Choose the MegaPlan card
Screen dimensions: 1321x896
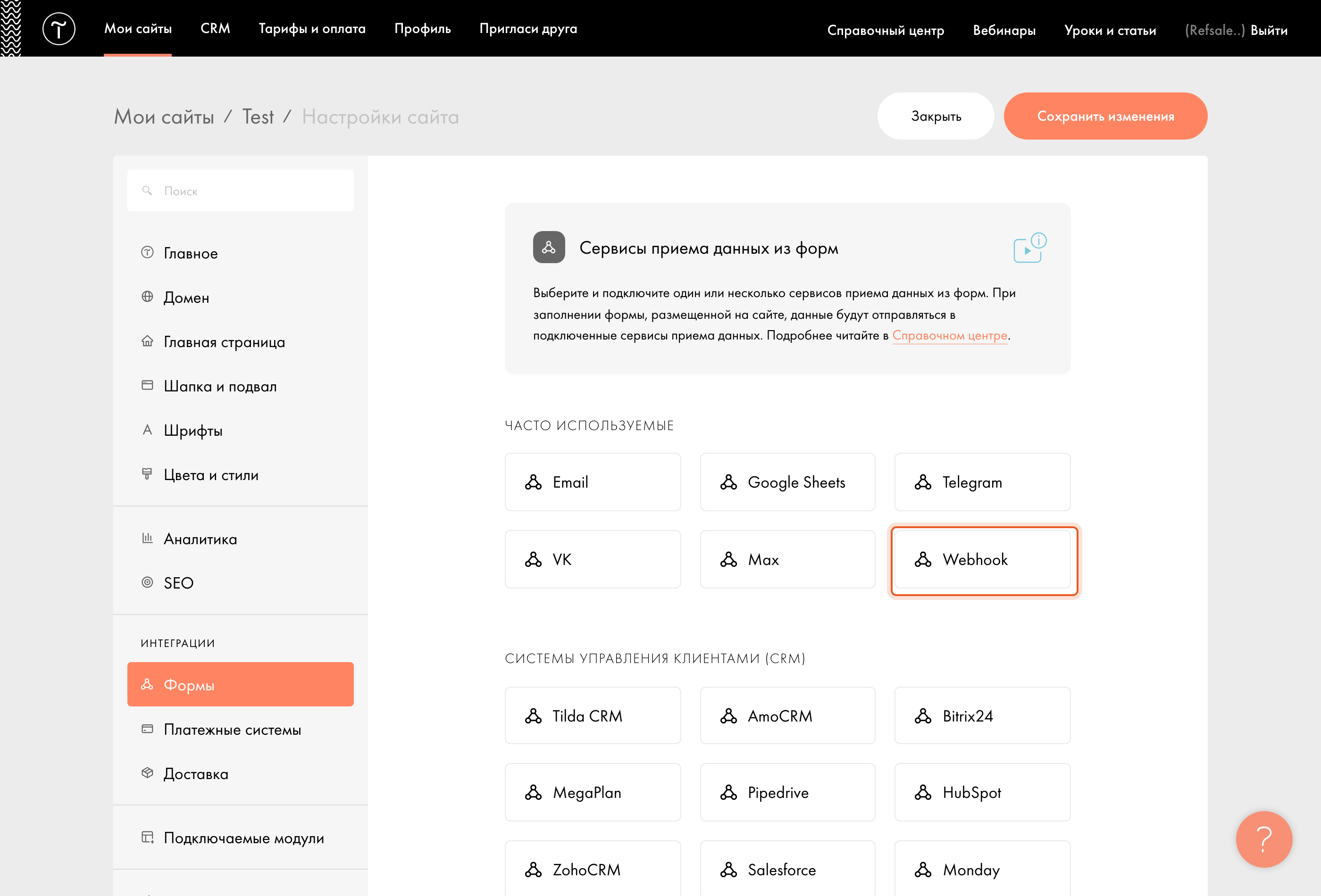coord(592,793)
